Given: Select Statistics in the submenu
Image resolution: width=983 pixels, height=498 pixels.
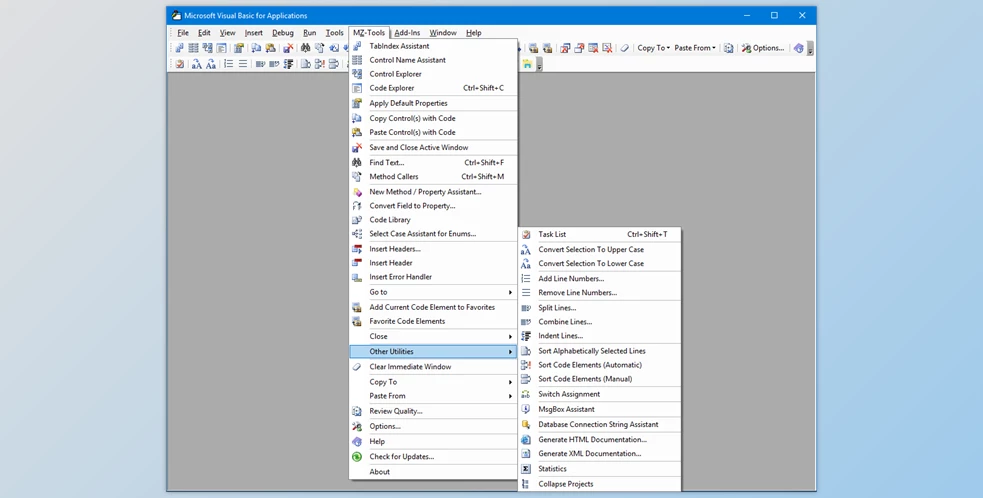Looking at the screenshot, I should pyautogui.click(x=600, y=469).
